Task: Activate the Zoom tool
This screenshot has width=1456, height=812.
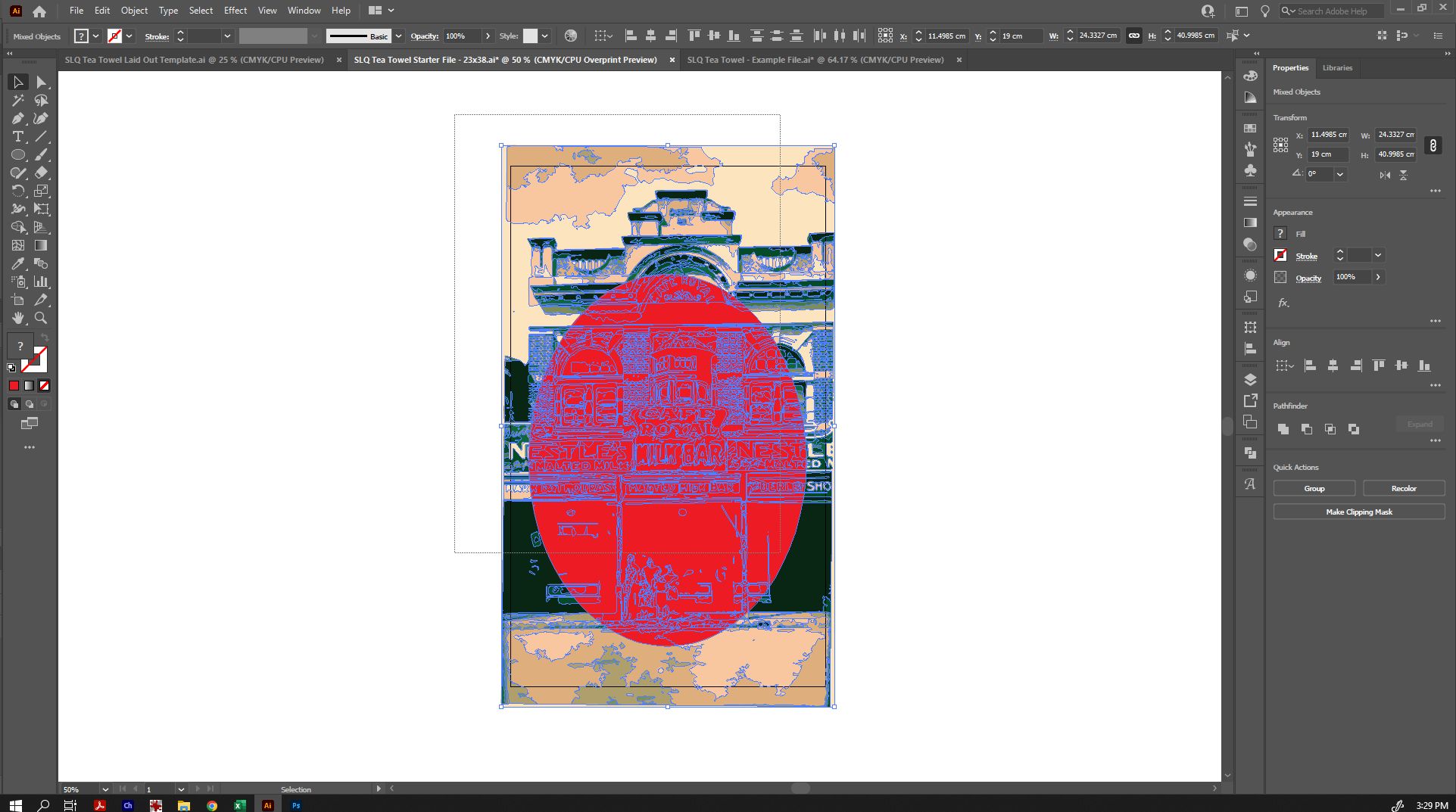Action: (42, 318)
